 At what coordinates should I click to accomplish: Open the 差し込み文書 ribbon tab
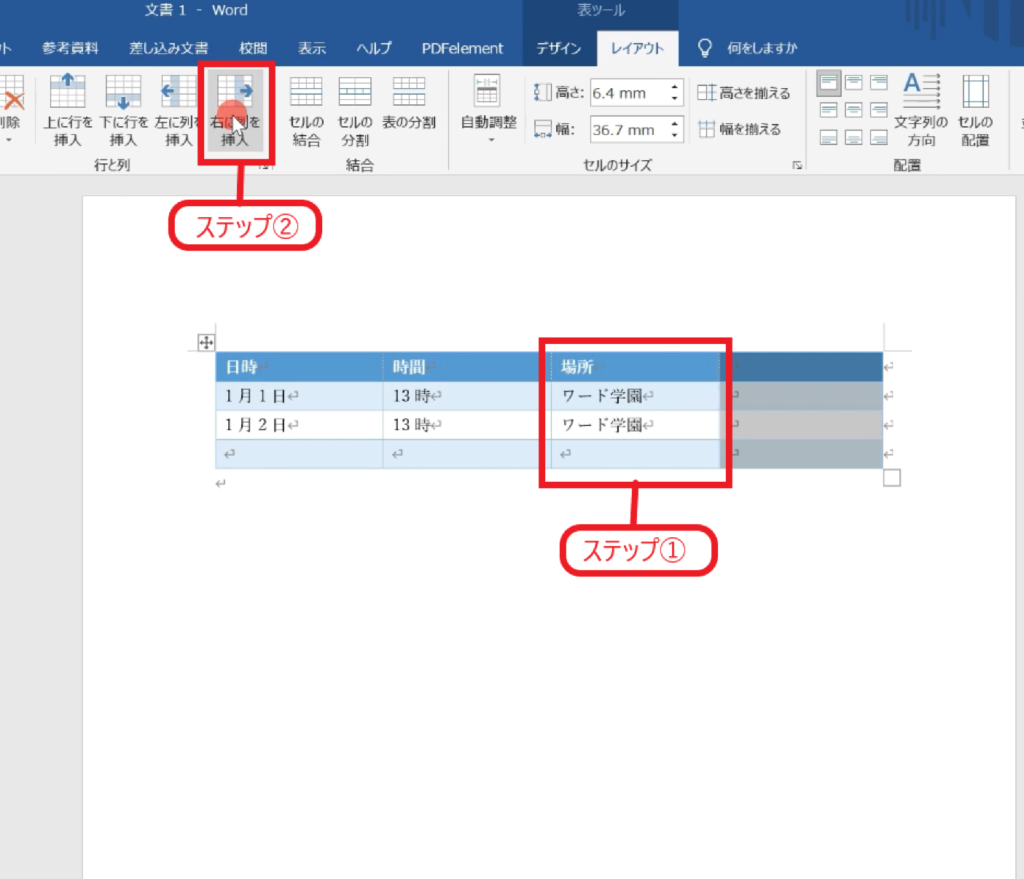pos(168,48)
